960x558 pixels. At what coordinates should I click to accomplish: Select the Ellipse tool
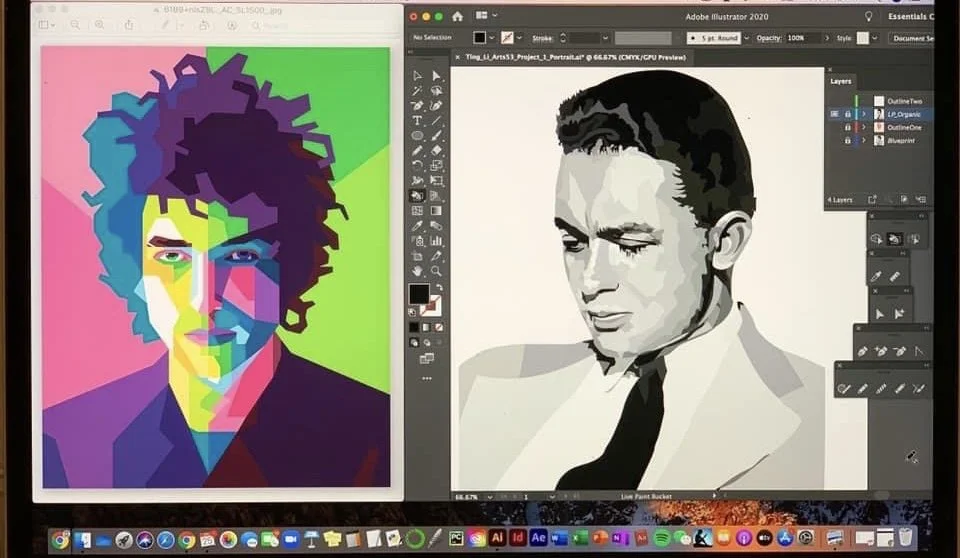click(x=418, y=135)
